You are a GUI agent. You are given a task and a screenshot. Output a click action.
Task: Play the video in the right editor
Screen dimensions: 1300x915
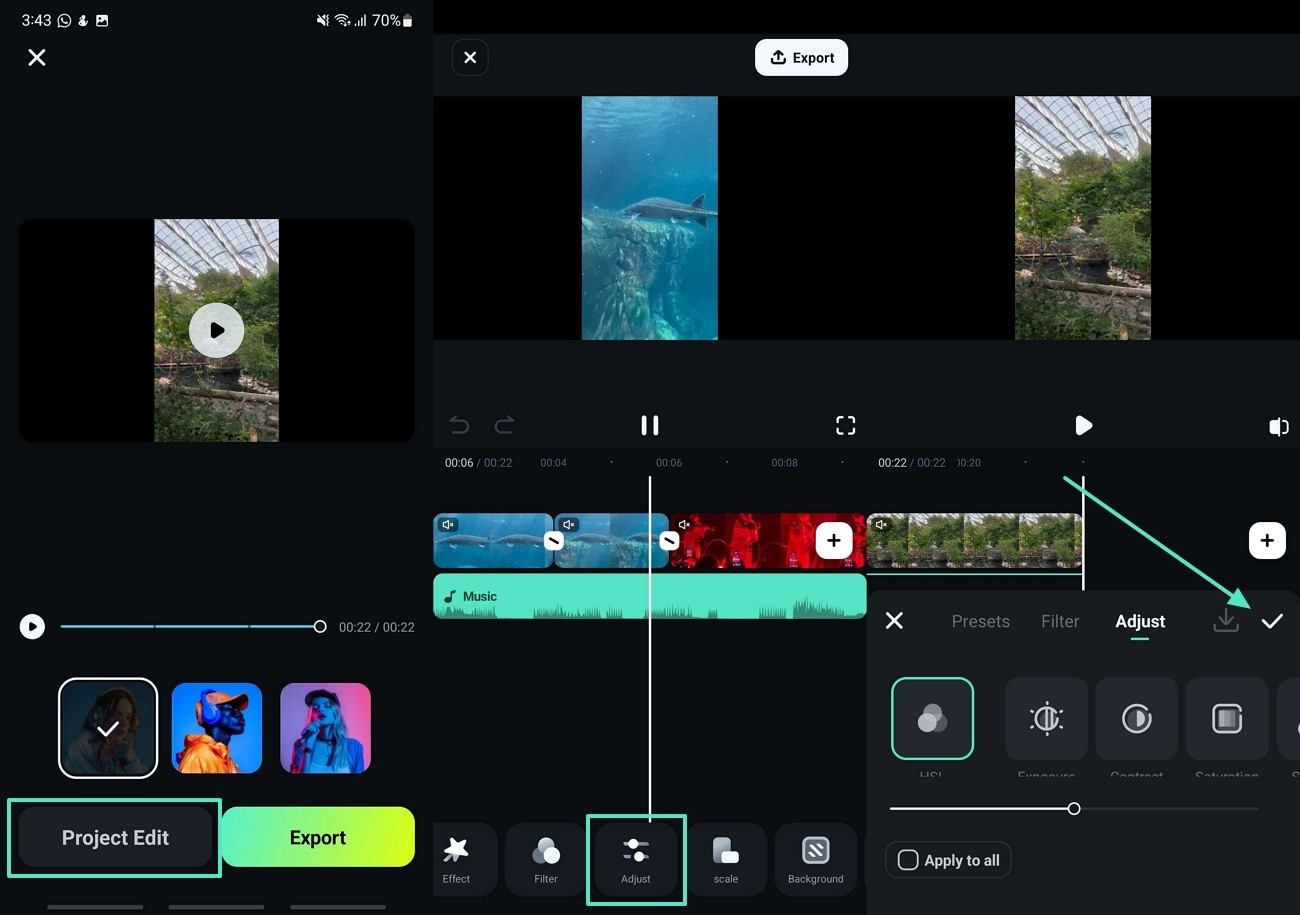click(1083, 426)
